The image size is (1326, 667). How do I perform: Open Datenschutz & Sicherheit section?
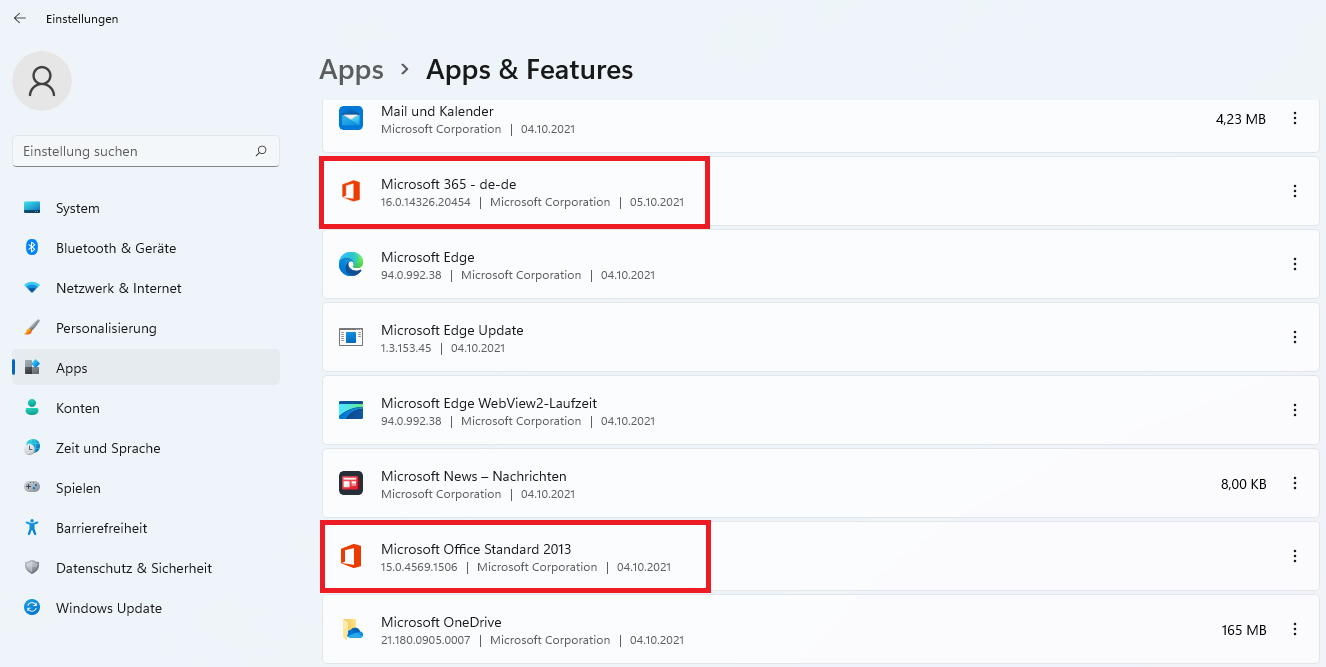point(133,568)
